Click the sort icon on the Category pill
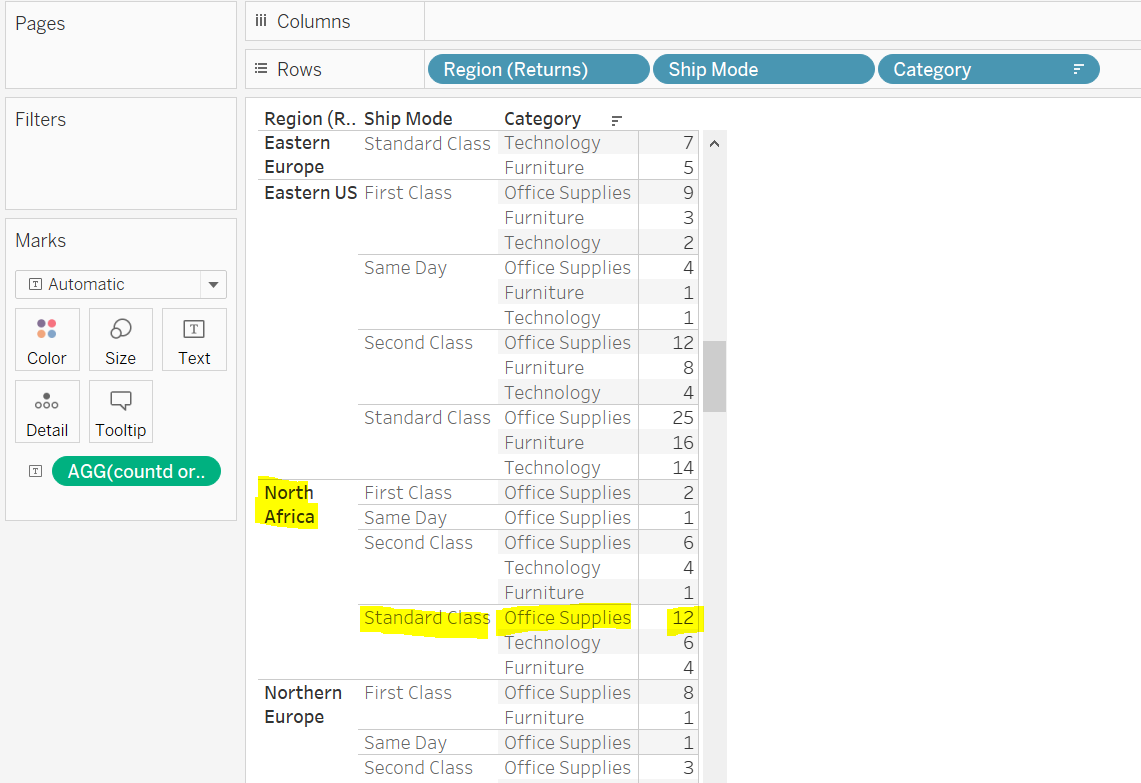1141x783 pixels. [x=1077, y=69]
